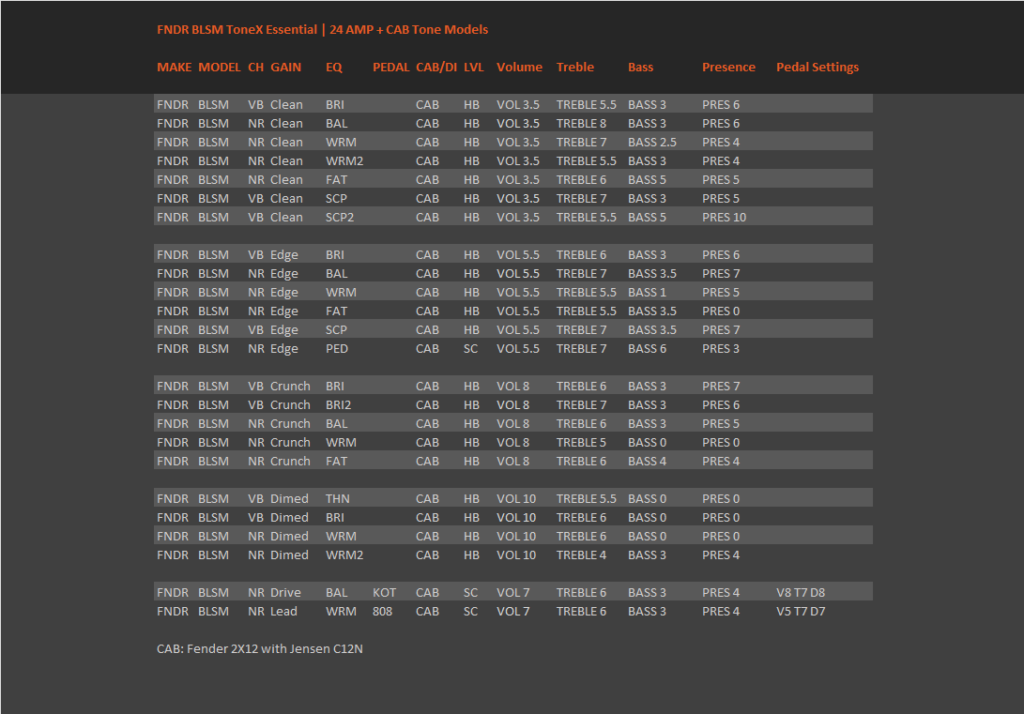Click the LVL column header
This screenshot has width=1024, height=714.
473,67
